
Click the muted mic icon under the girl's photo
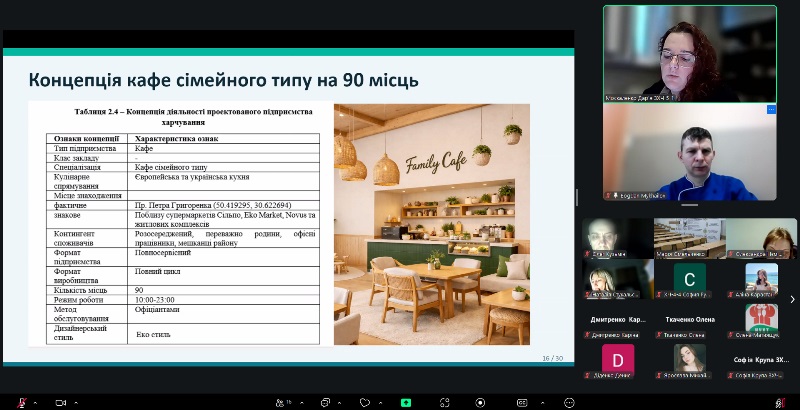click(x=659, y=375)
